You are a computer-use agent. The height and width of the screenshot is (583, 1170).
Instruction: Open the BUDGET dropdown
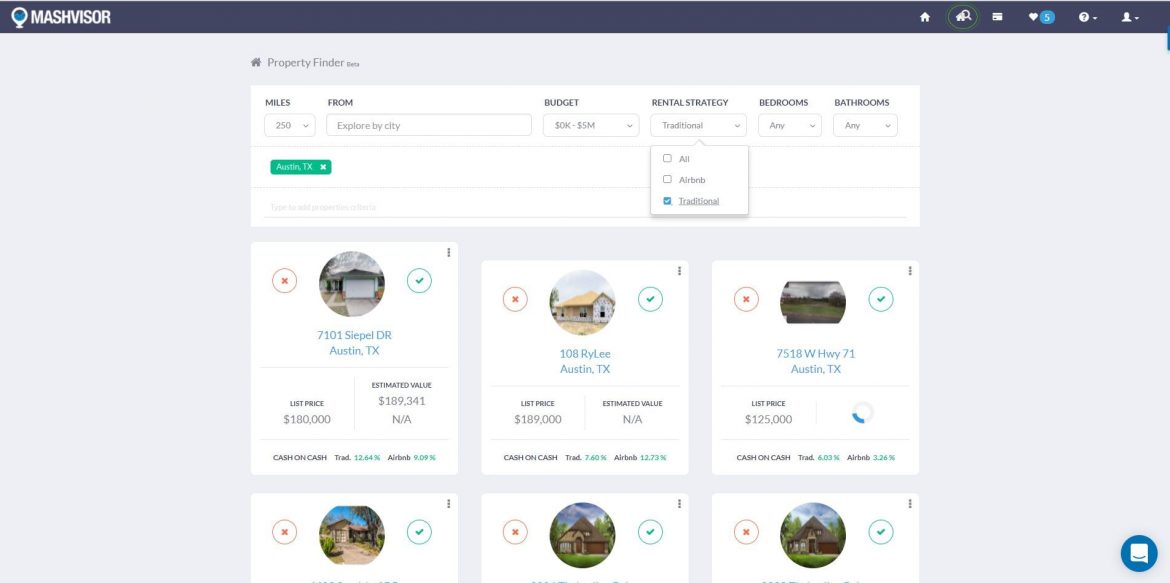[590, 124]
